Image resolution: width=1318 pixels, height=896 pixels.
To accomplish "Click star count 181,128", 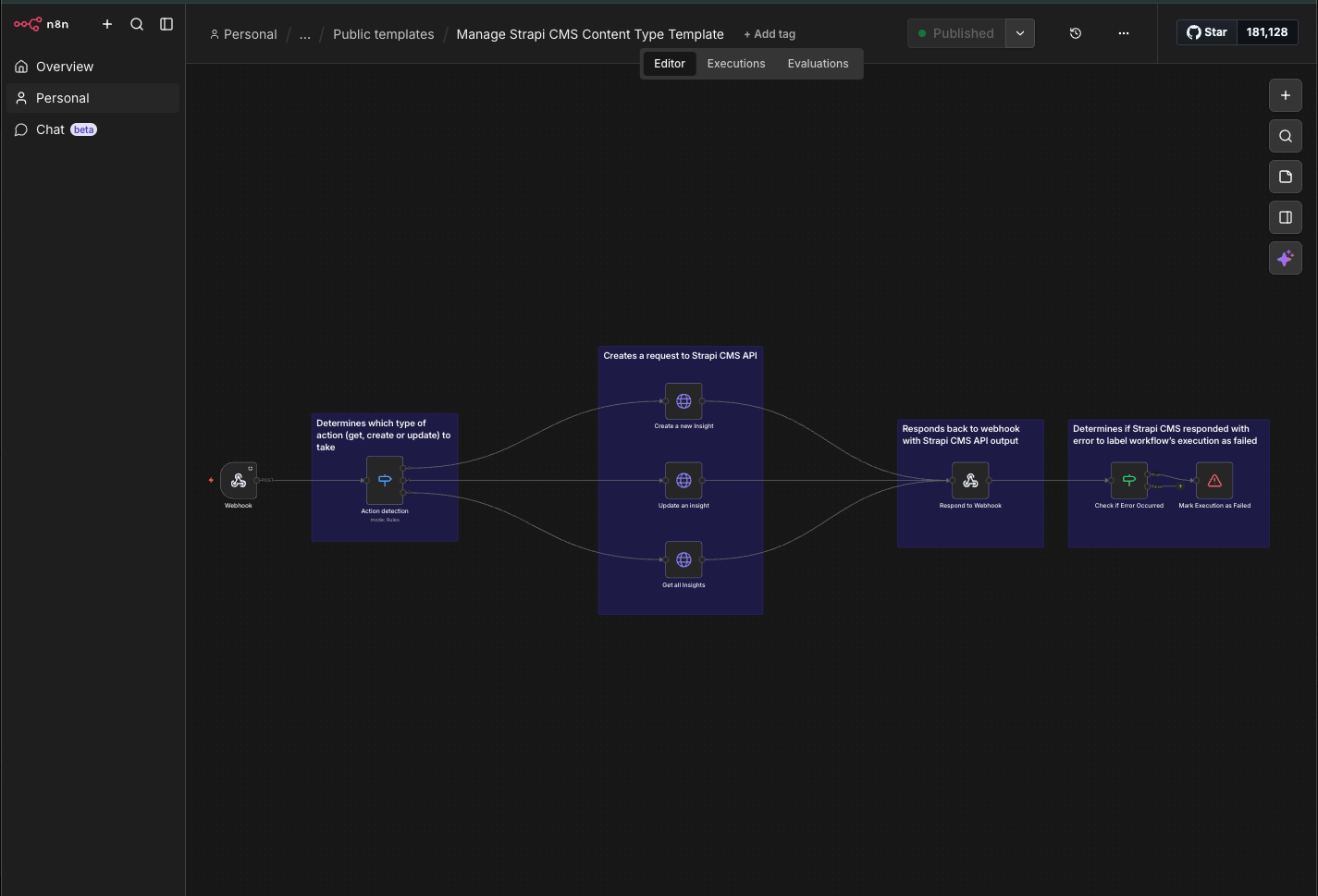I will pos(1267,32).
